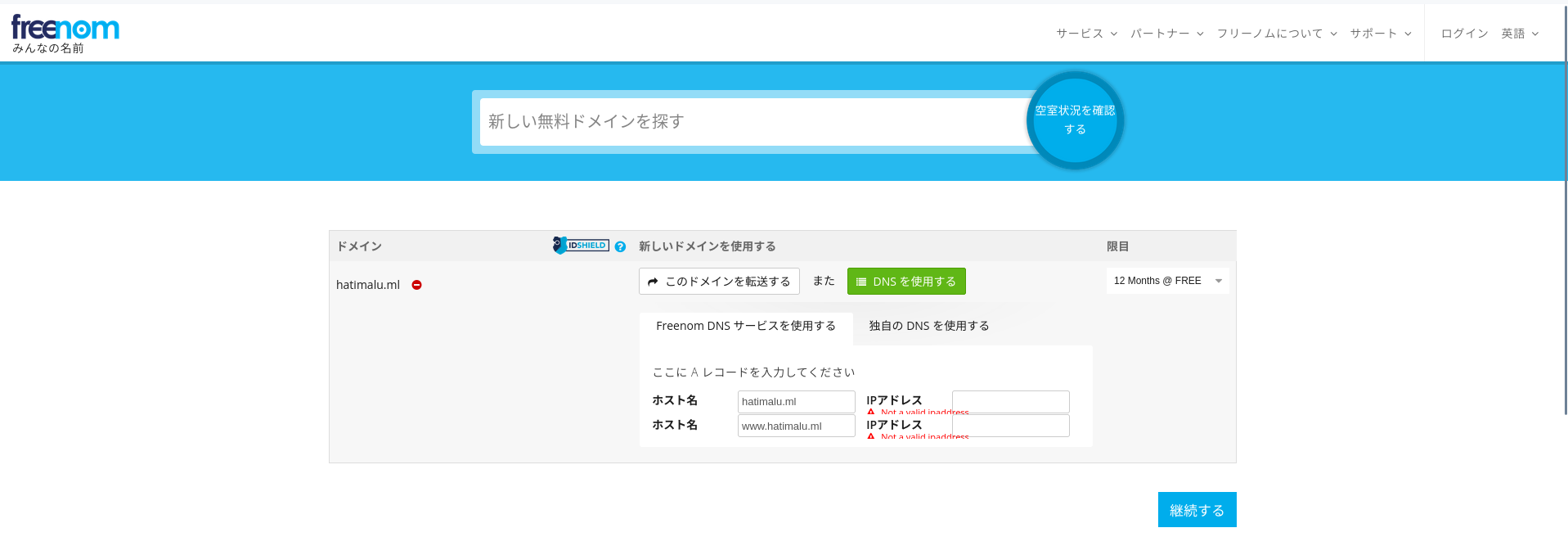The width and height of the screenshot is (1568, 555).
Task: Click the hatimalu.ml hostname field
Action: tap(796, 402)
